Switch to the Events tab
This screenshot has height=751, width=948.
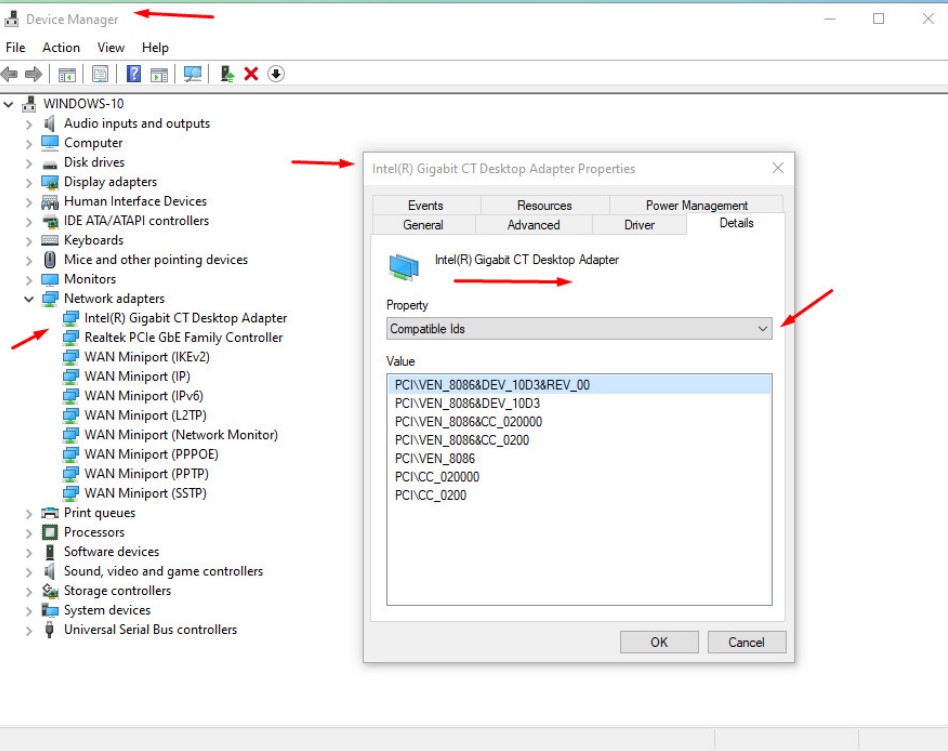426,205
